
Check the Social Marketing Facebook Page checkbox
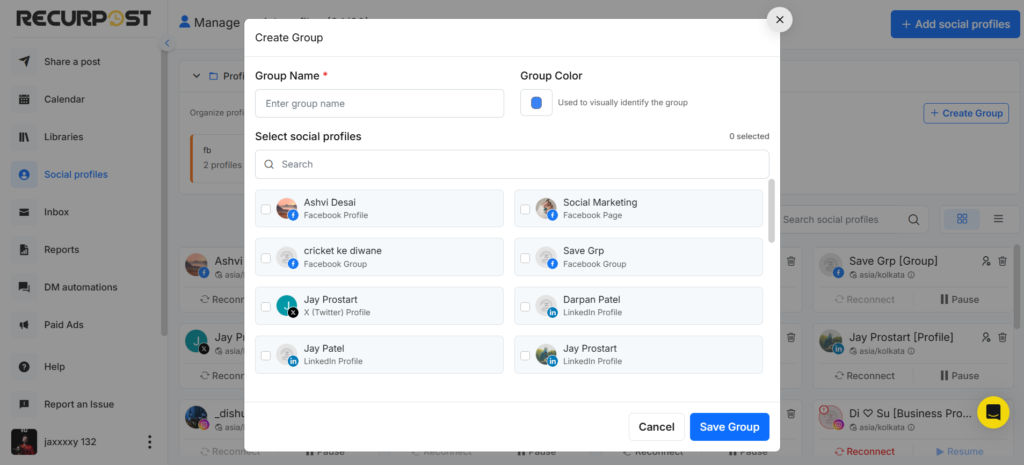coord(525,209)
